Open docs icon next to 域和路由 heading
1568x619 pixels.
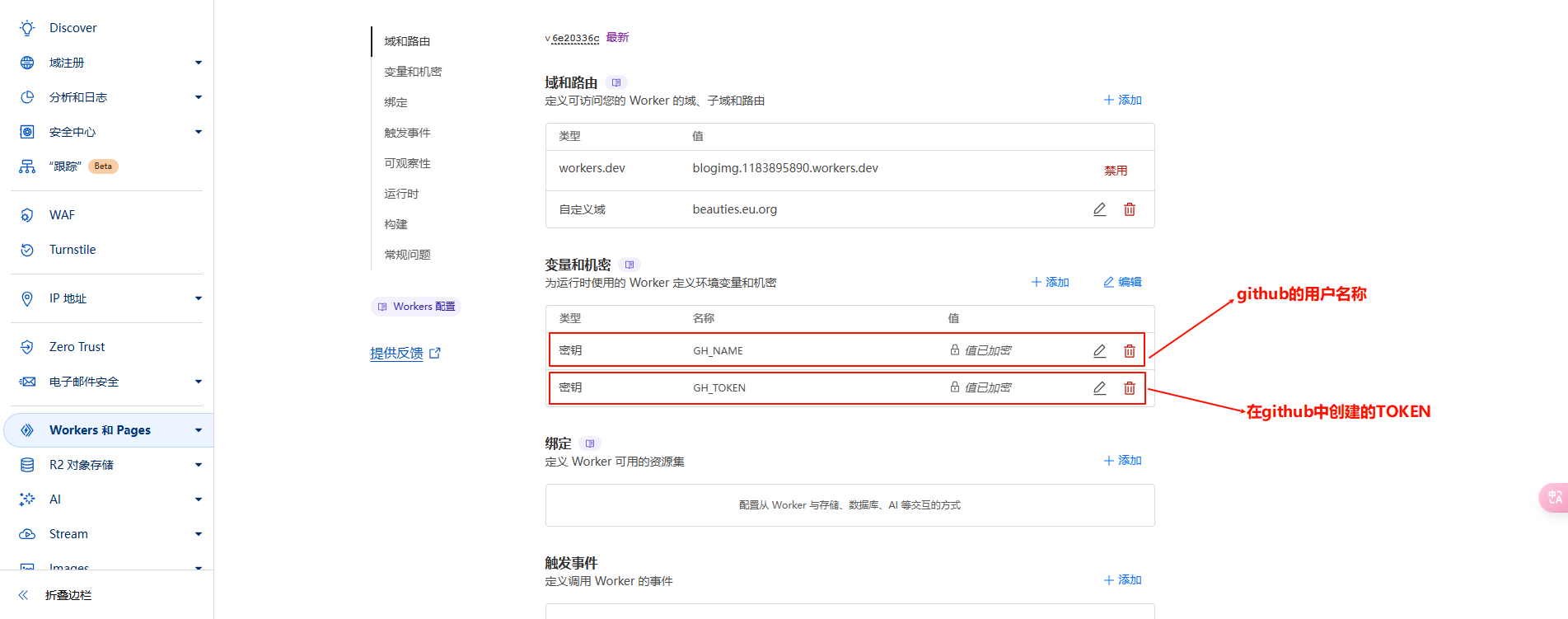(x=616, y=82)
